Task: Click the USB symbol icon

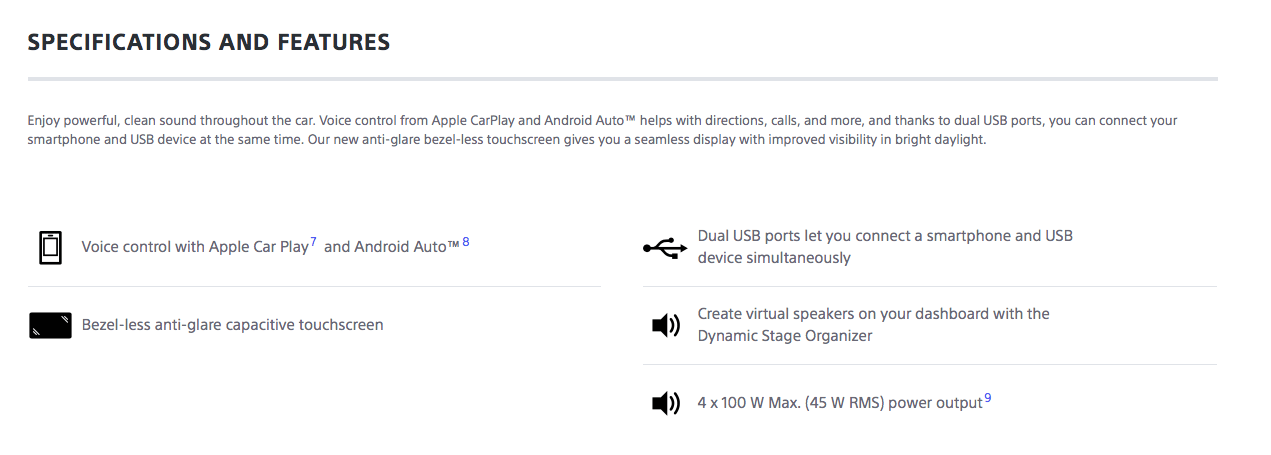Action: pos(665,247)
